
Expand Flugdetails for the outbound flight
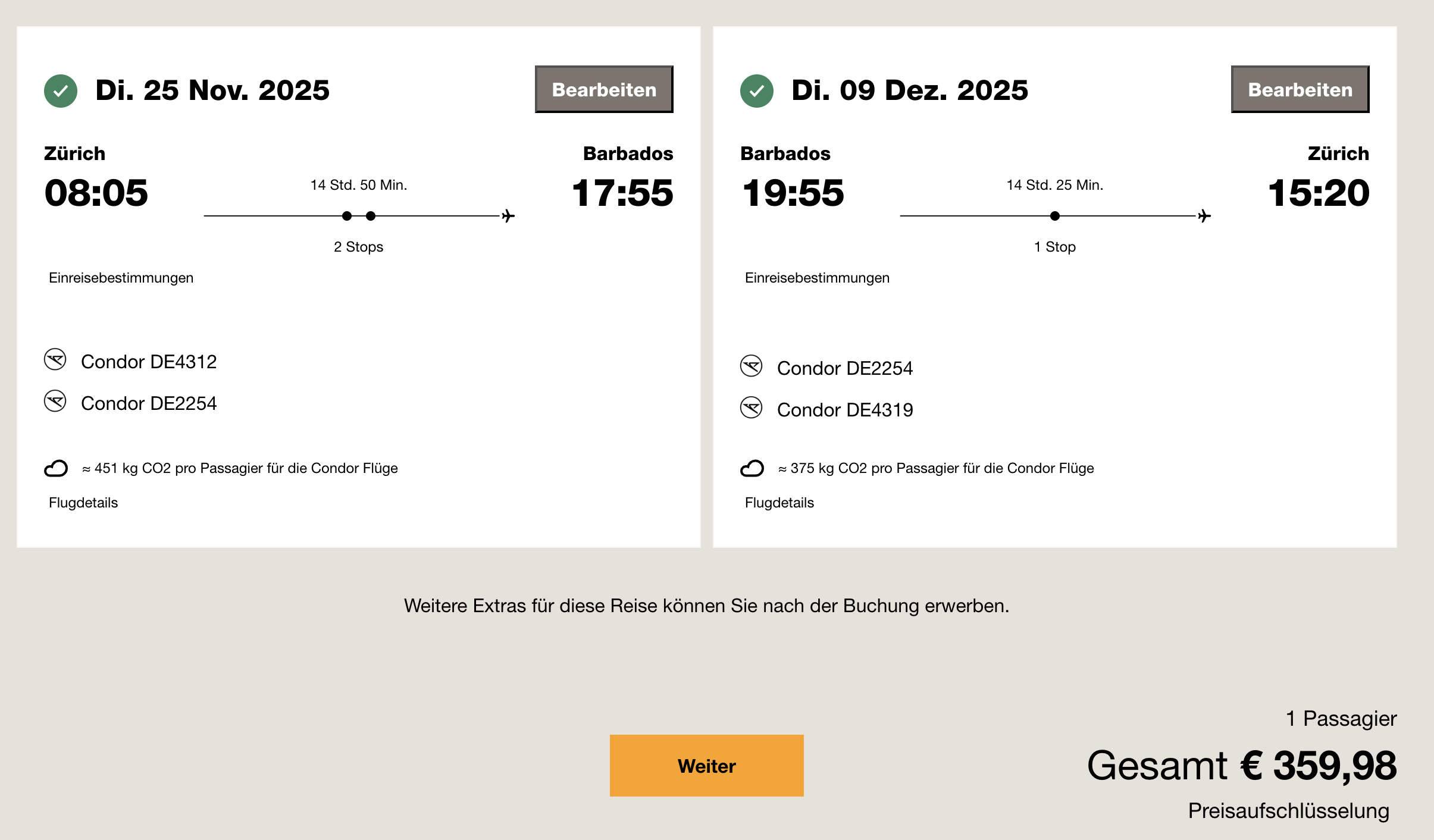(x=83, y=503)
